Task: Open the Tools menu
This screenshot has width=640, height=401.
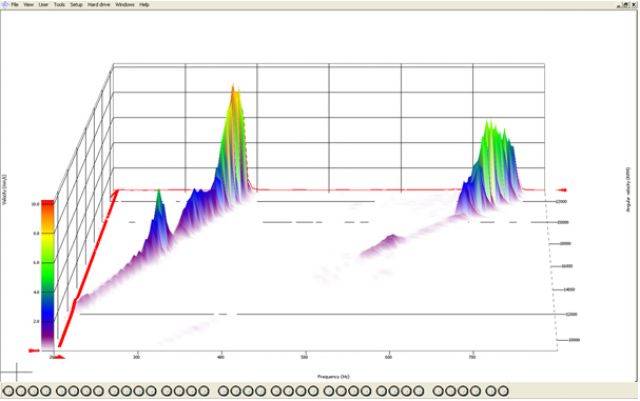Action: (58, 4)
